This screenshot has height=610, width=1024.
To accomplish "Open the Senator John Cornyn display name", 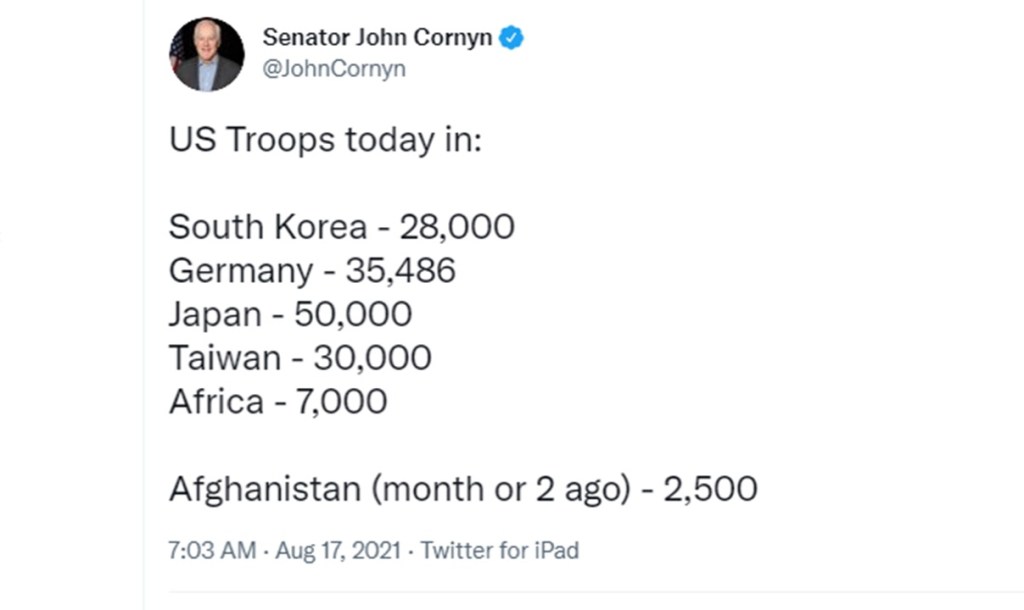I will (378, 38).
